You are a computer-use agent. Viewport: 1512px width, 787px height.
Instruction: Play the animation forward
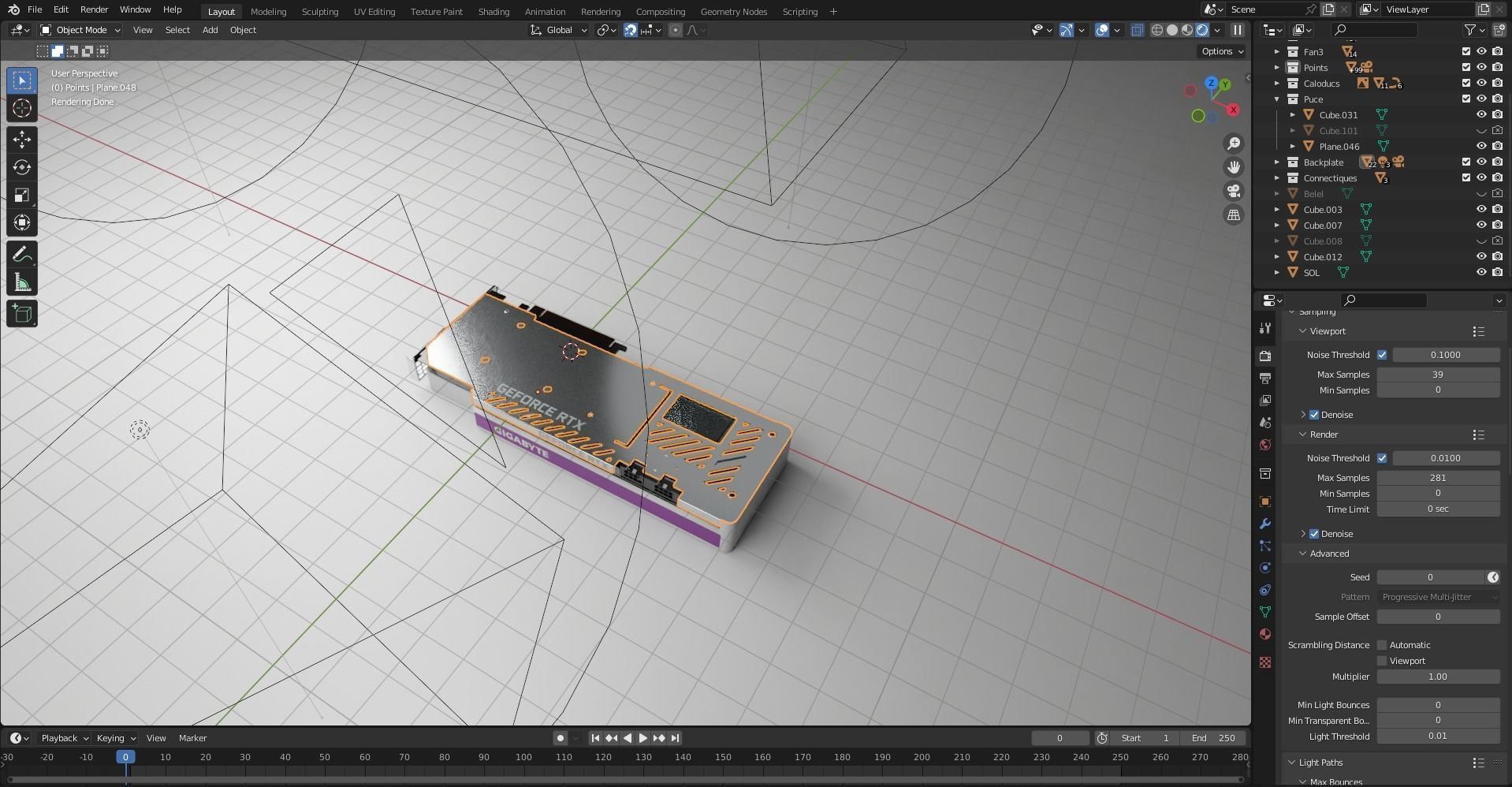643,738
